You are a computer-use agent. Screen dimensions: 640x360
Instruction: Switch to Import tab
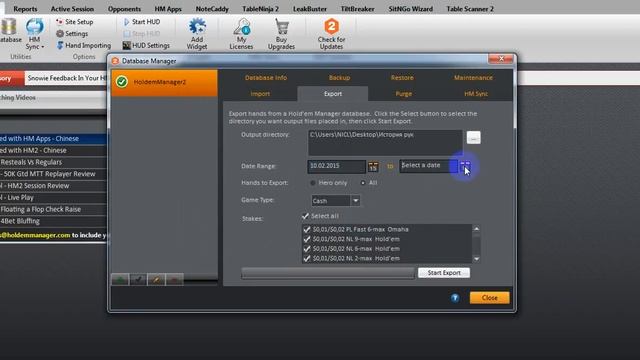point(260,94)
